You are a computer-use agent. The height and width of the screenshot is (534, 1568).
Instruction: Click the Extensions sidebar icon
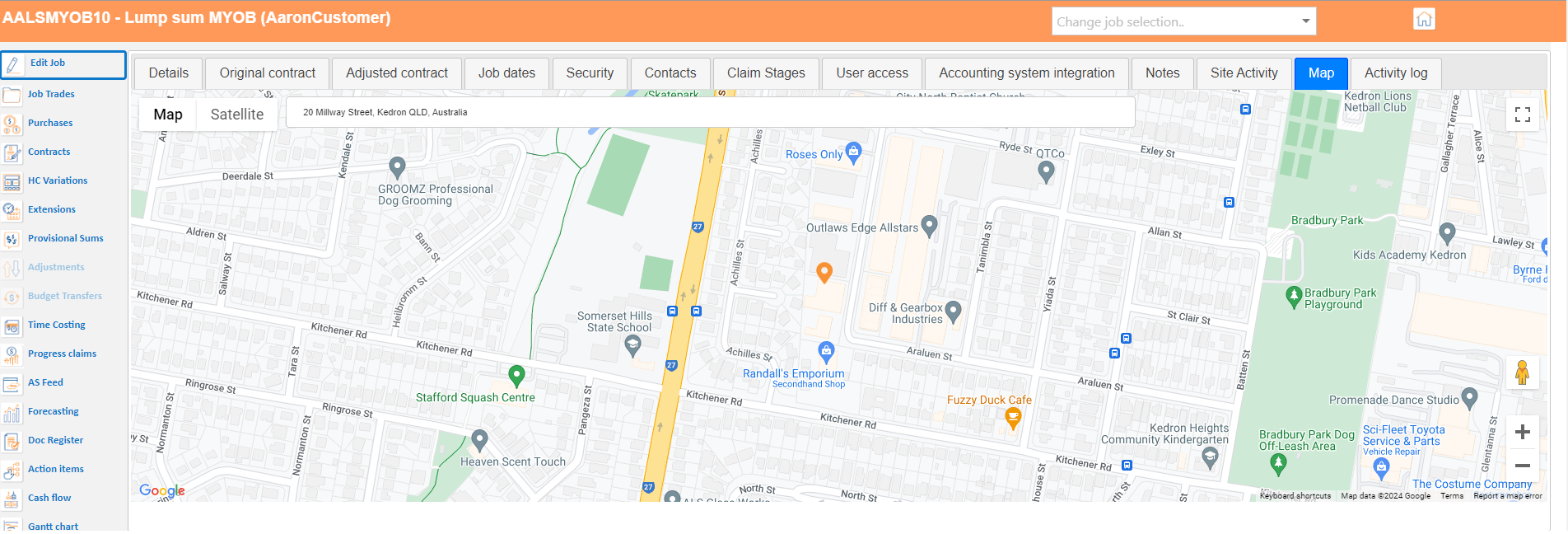(x=12, y=210)
